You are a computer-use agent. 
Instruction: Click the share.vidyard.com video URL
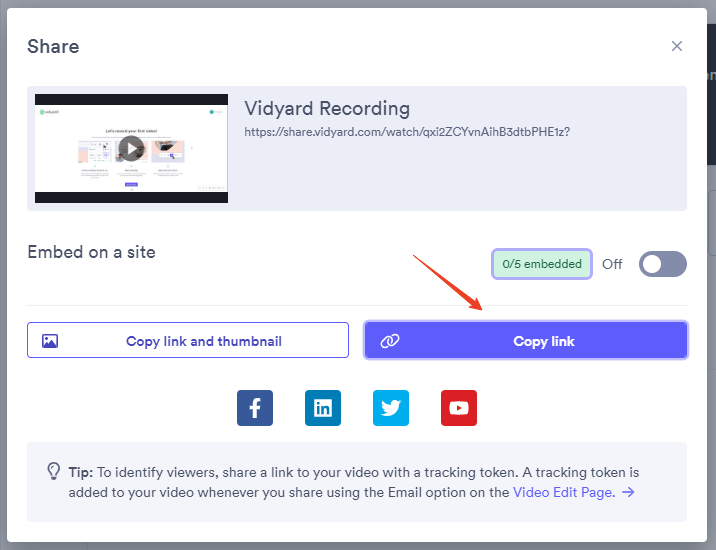[x=407, y=131]
